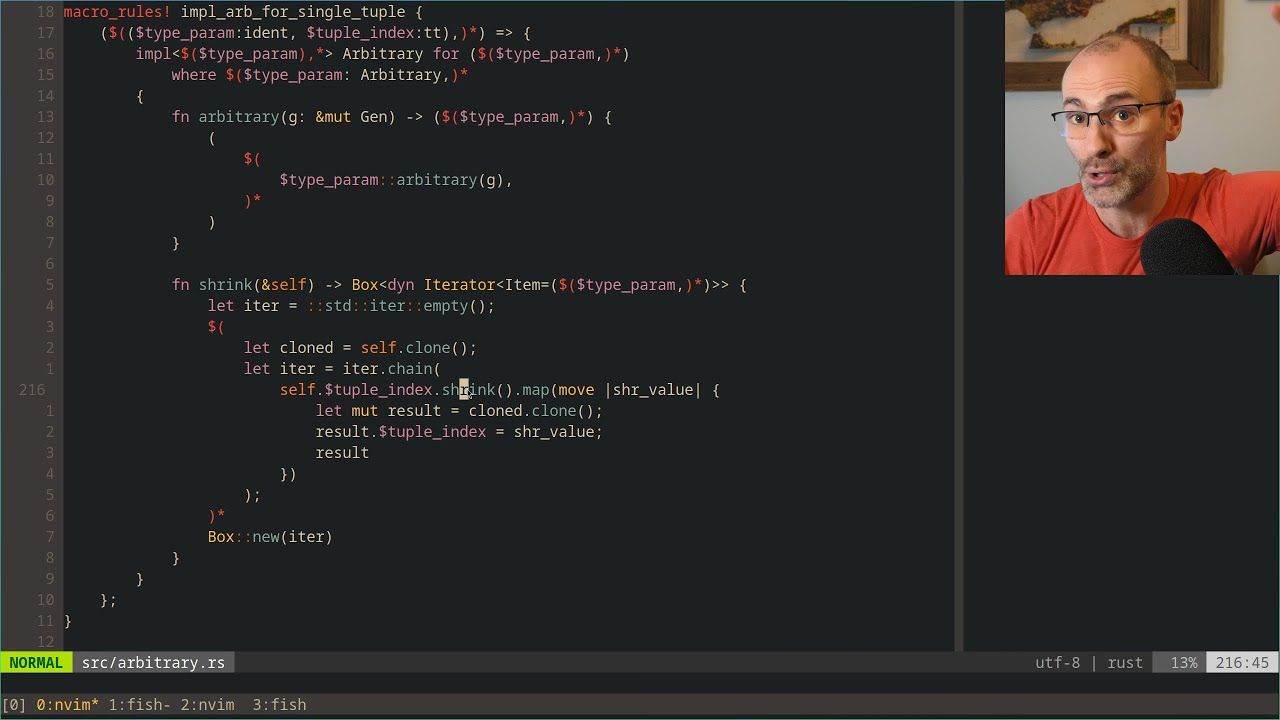
Task: Place cursor on ::std::iter::empty() call
Action: click(400, 306)
